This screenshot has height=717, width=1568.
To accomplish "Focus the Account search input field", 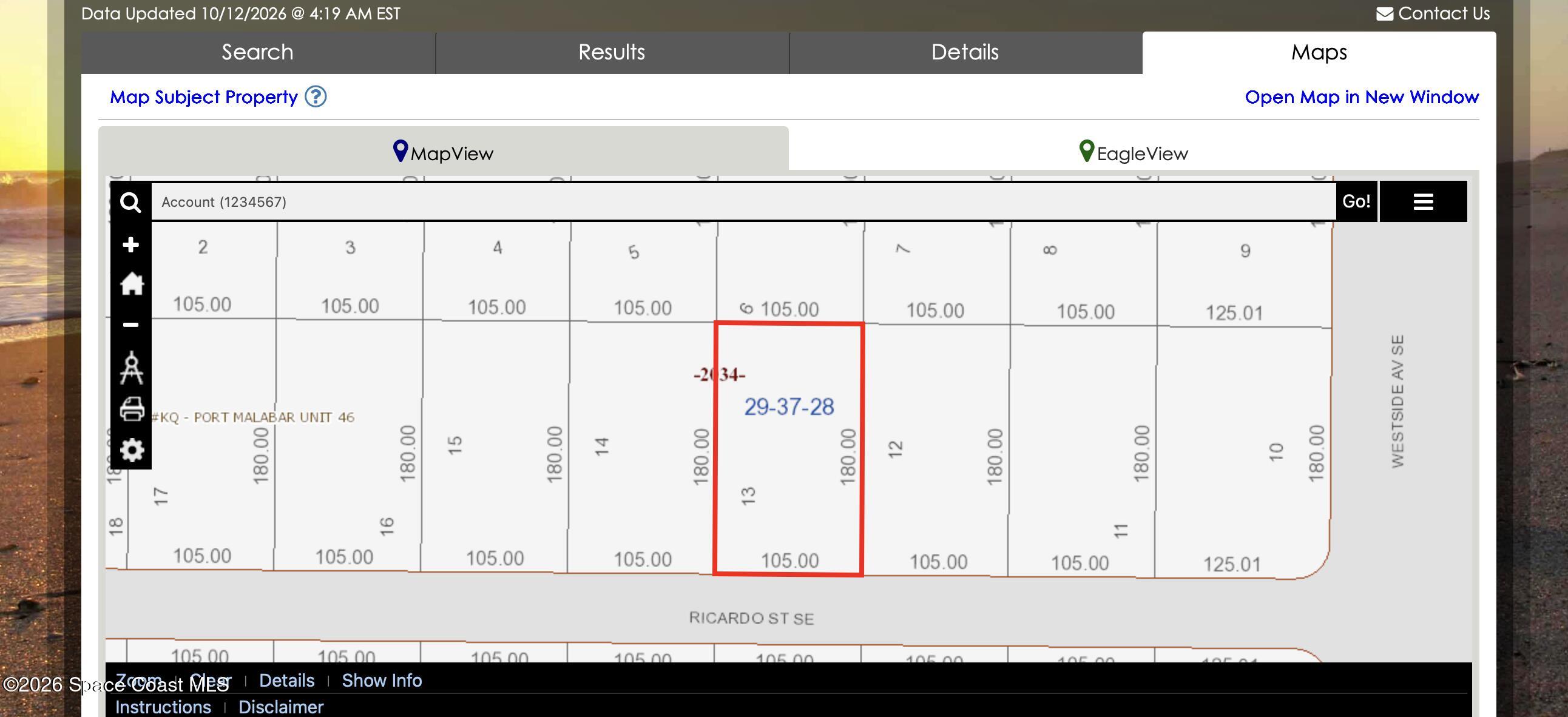I will tap(743, 202).
